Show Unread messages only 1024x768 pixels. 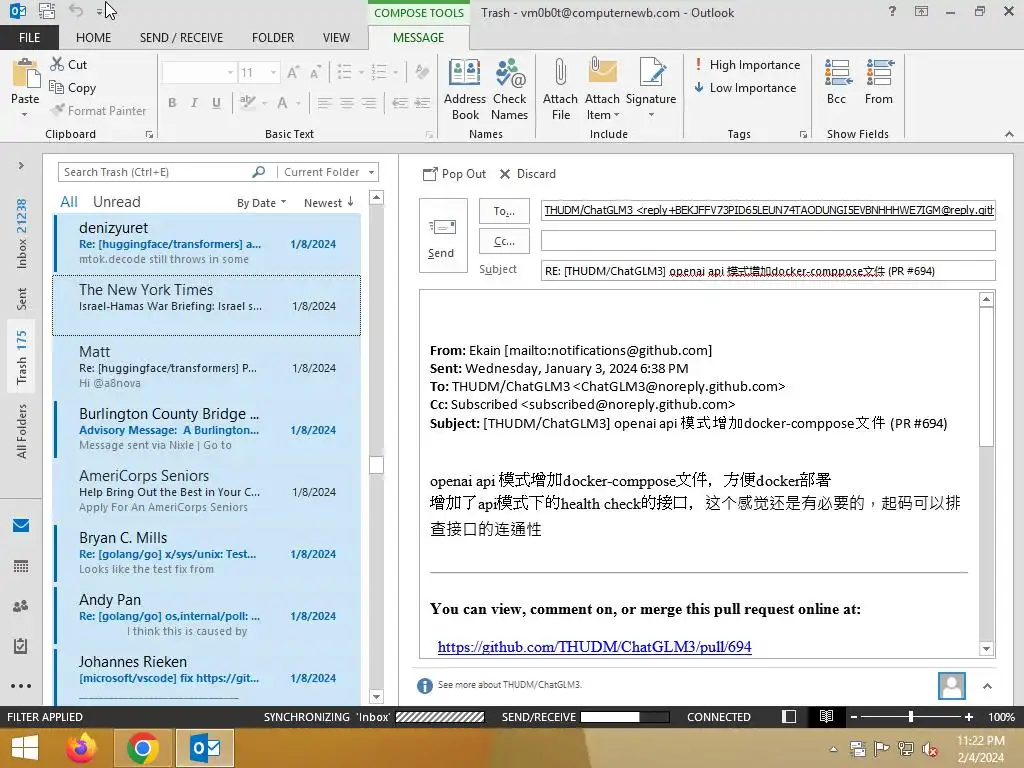click(117, 202)
